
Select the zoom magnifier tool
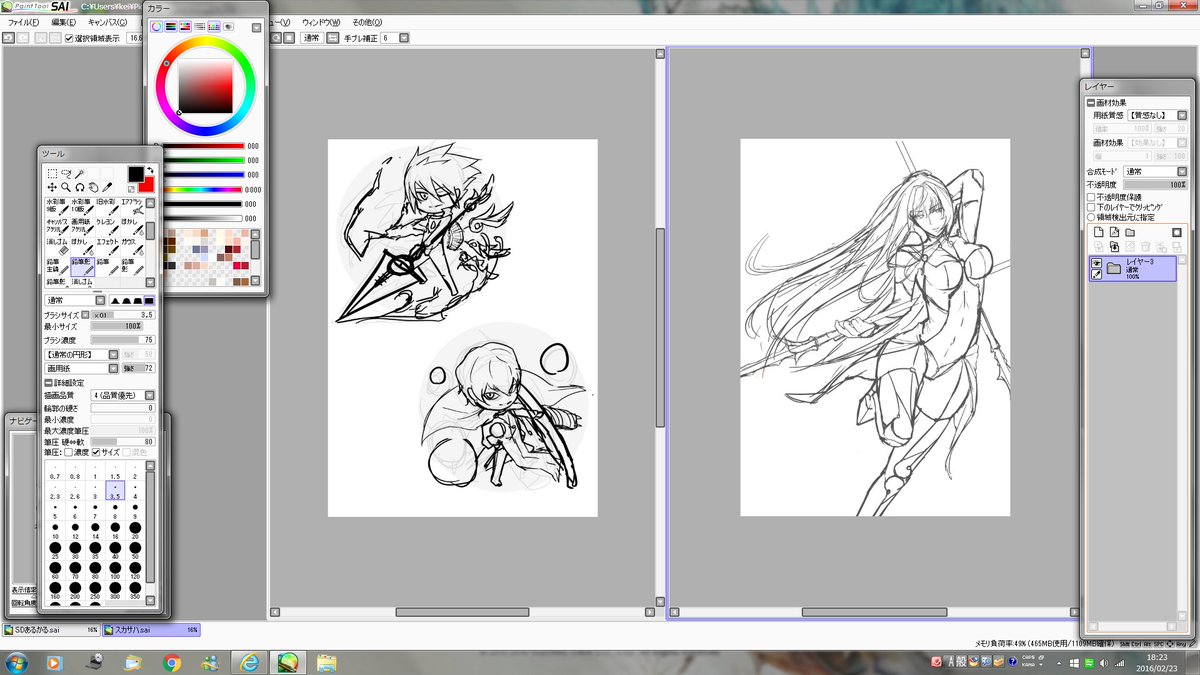66,187
